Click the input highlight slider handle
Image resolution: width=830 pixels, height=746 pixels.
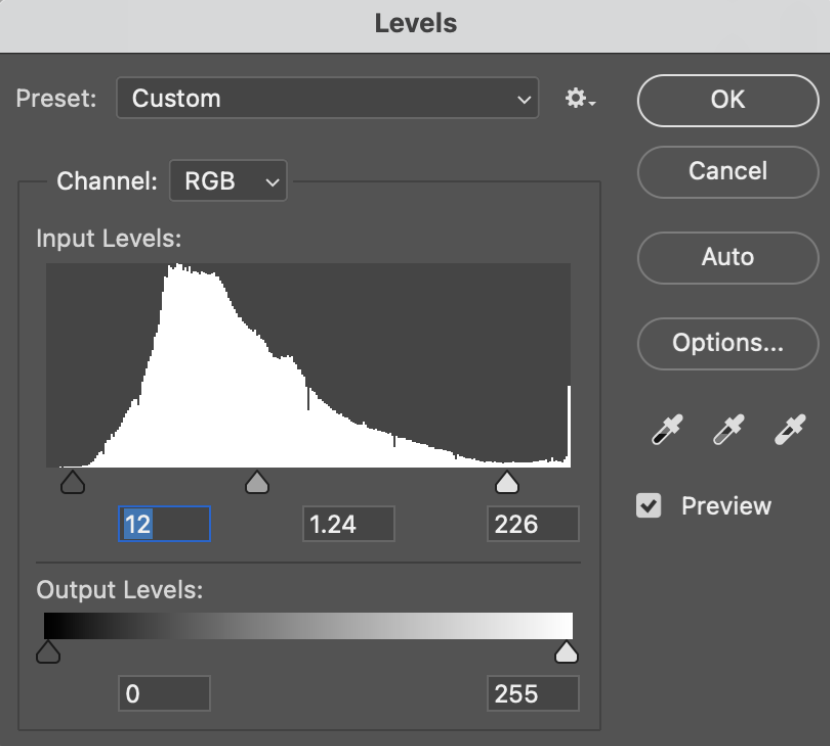coord(507,482)
